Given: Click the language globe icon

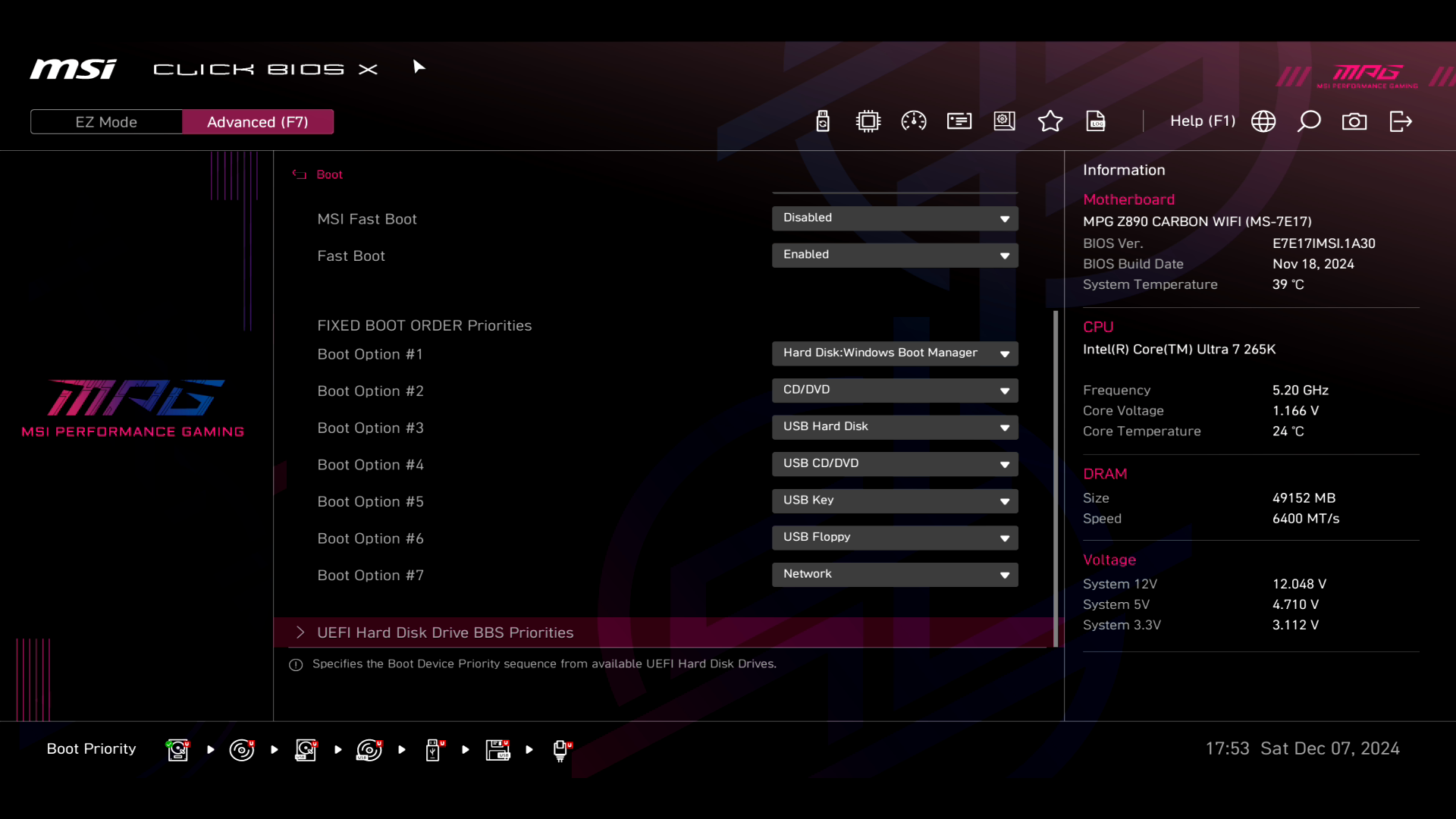Looking at the screenshot, I should coord(1263,121).
